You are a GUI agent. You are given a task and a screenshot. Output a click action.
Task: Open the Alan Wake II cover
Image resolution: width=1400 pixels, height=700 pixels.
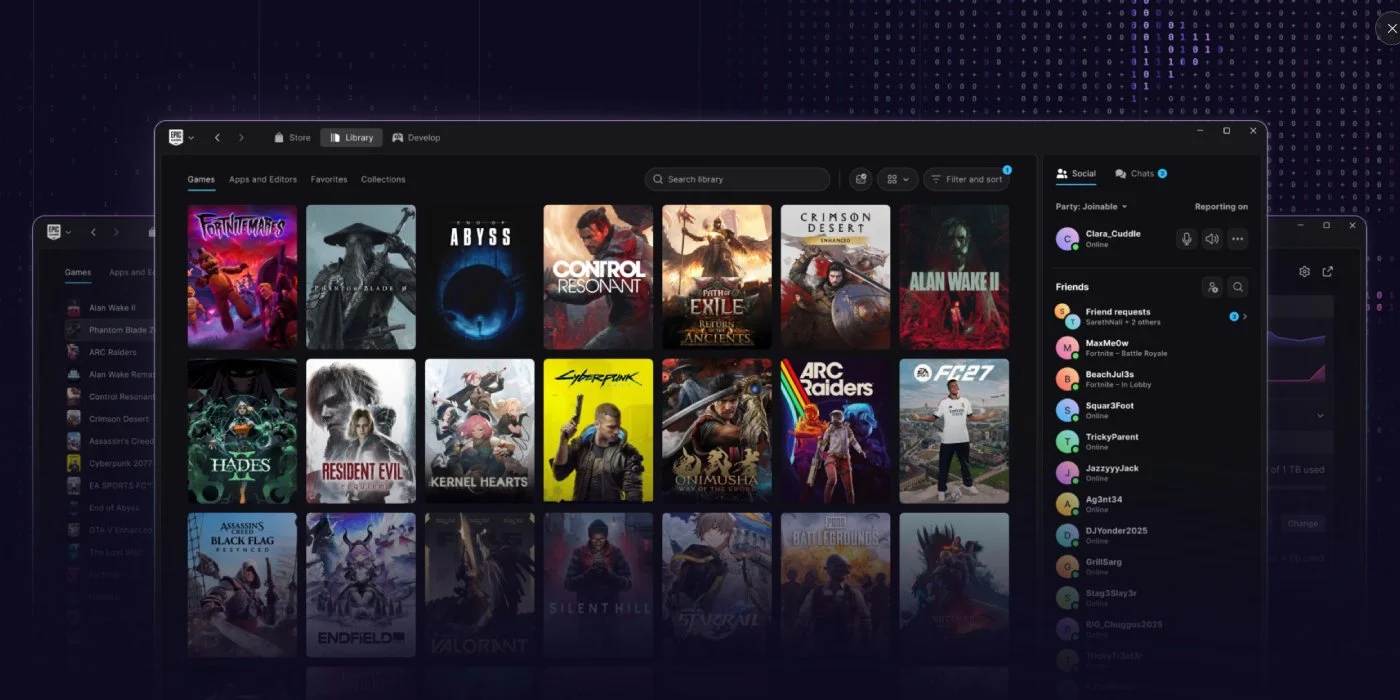(x=954, y=277)
